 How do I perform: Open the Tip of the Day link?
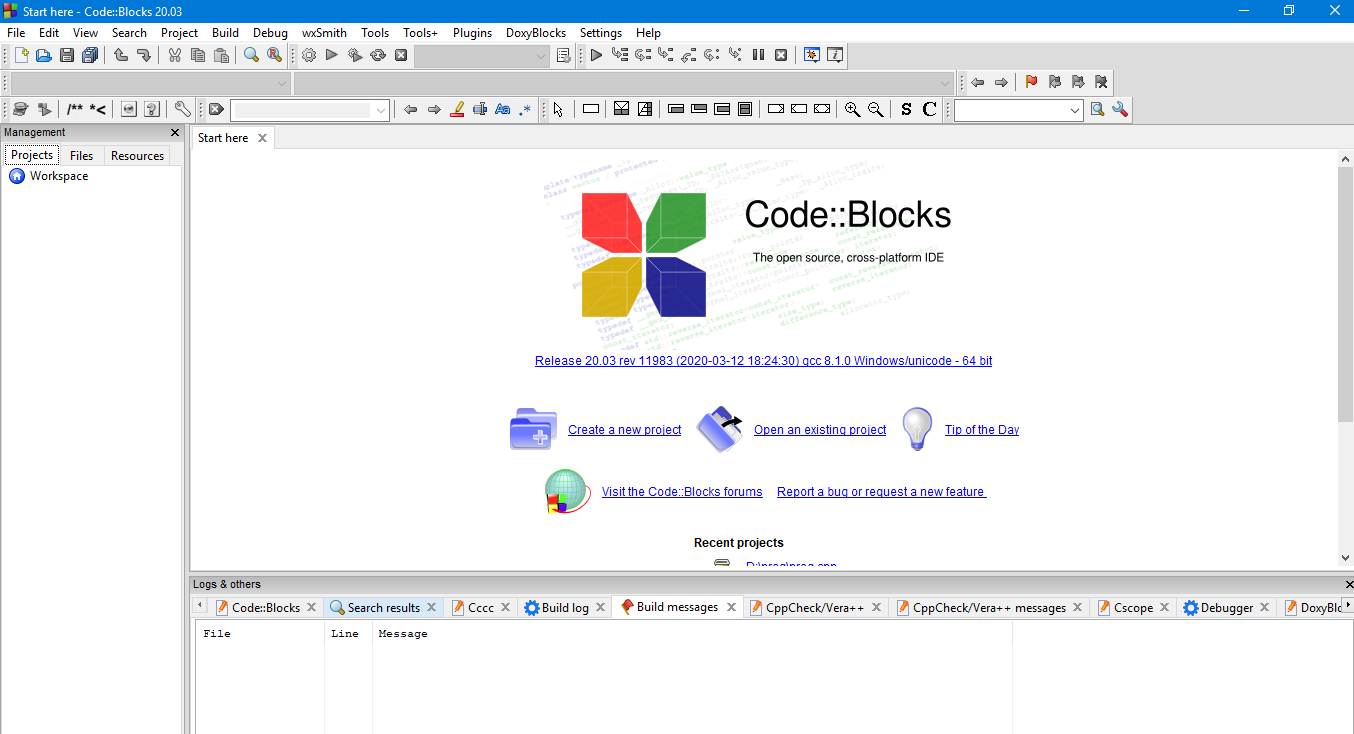[982, 430]
